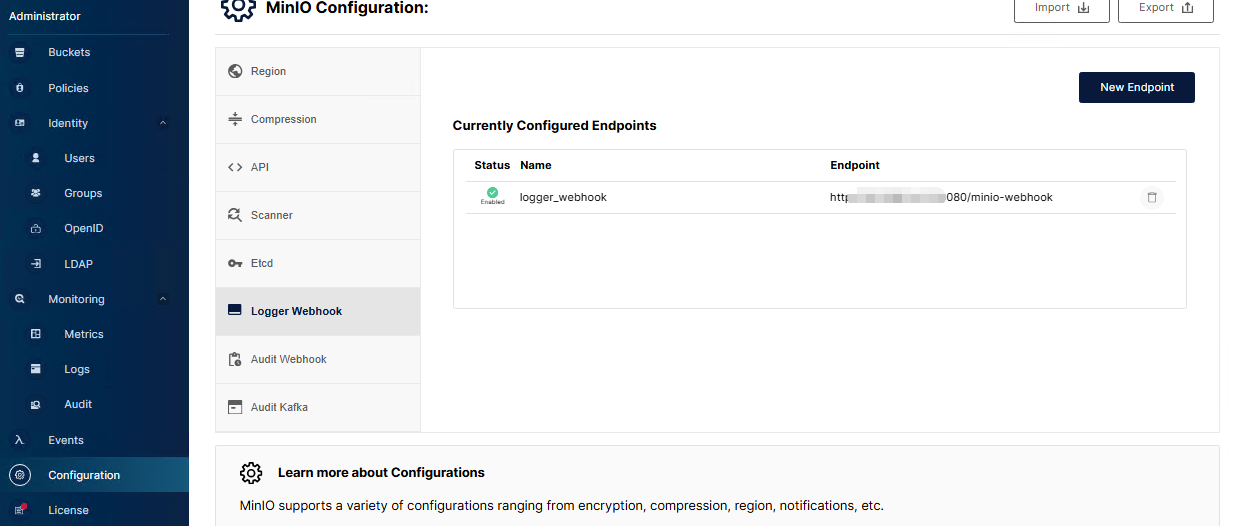Click the Scanner refresh icon
The image size is (1235, 526).
235,215
